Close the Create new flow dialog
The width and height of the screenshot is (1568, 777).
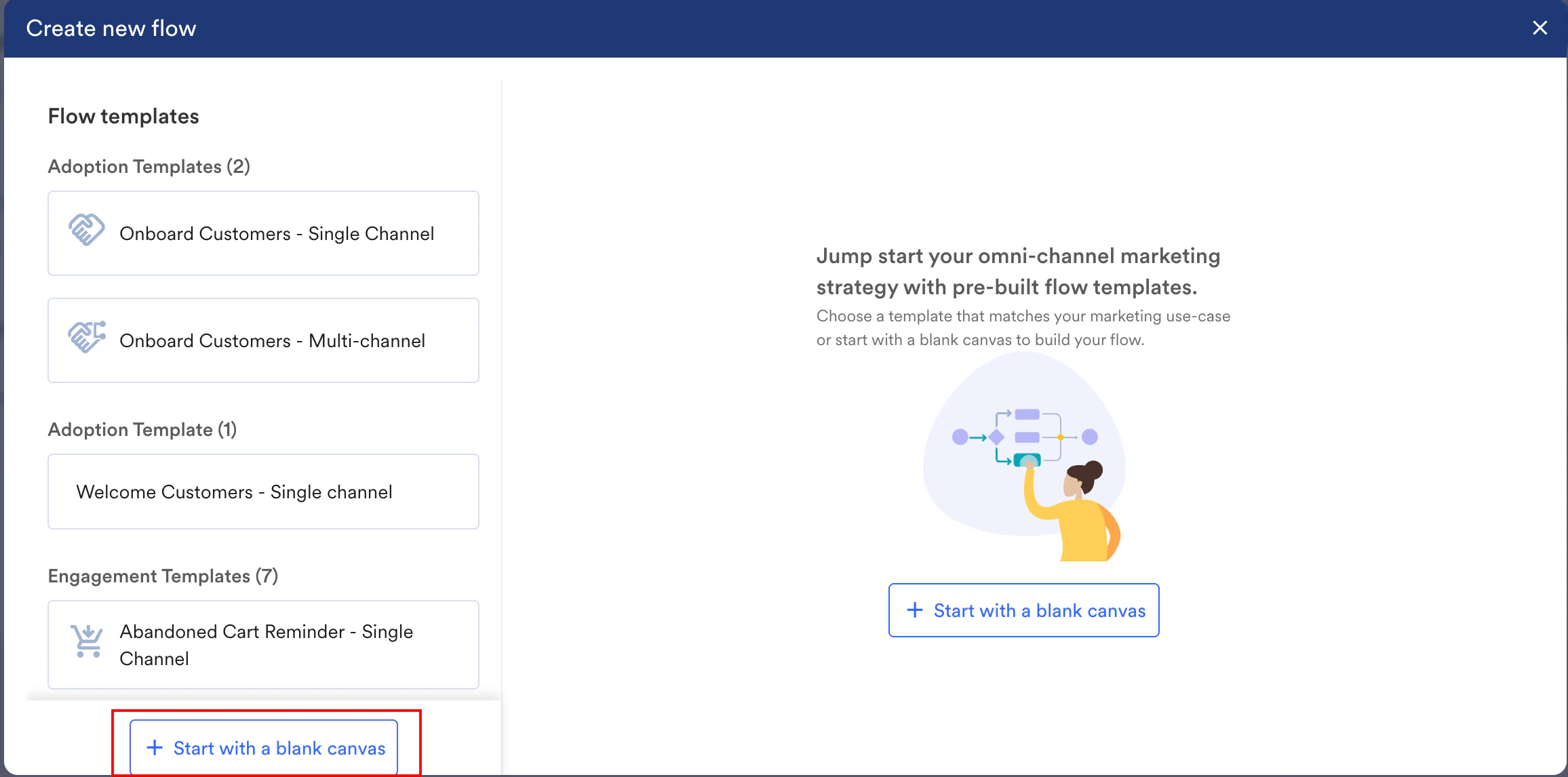[x=1540, y=28]
